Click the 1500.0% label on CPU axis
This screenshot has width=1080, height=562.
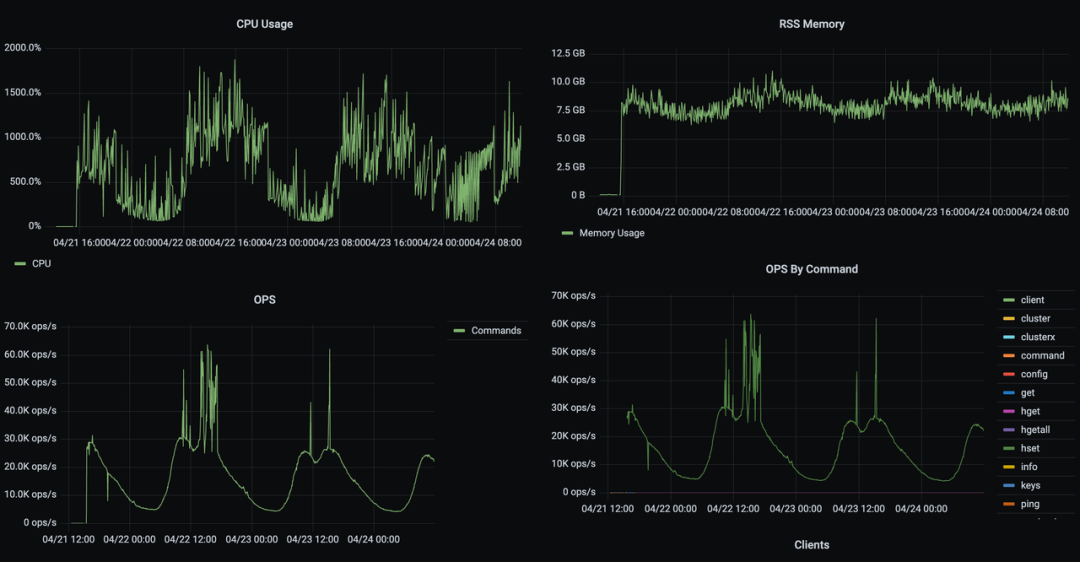tap(23, 93)
